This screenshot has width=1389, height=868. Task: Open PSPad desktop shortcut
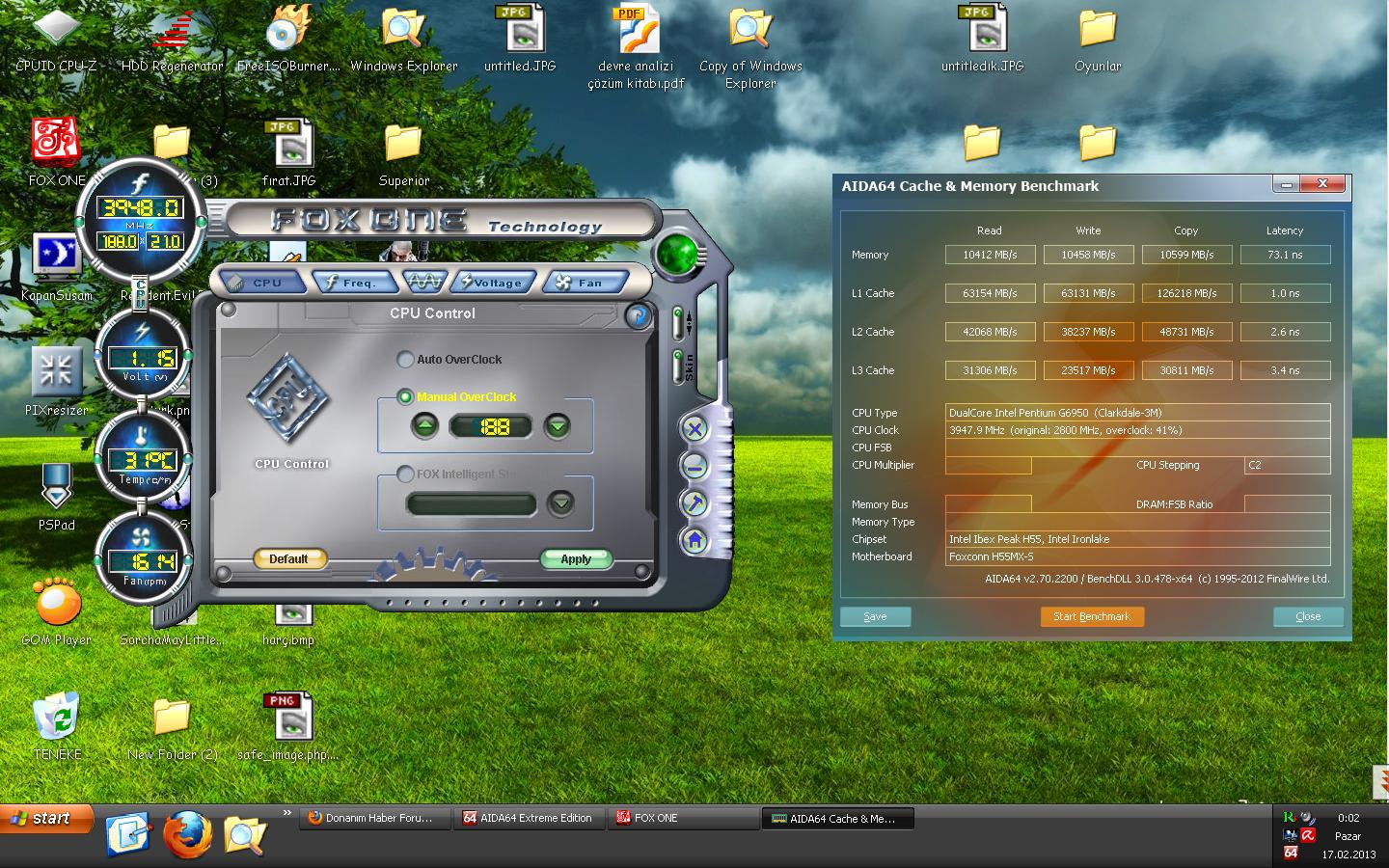pyautogui.click(x=56, y=497)
